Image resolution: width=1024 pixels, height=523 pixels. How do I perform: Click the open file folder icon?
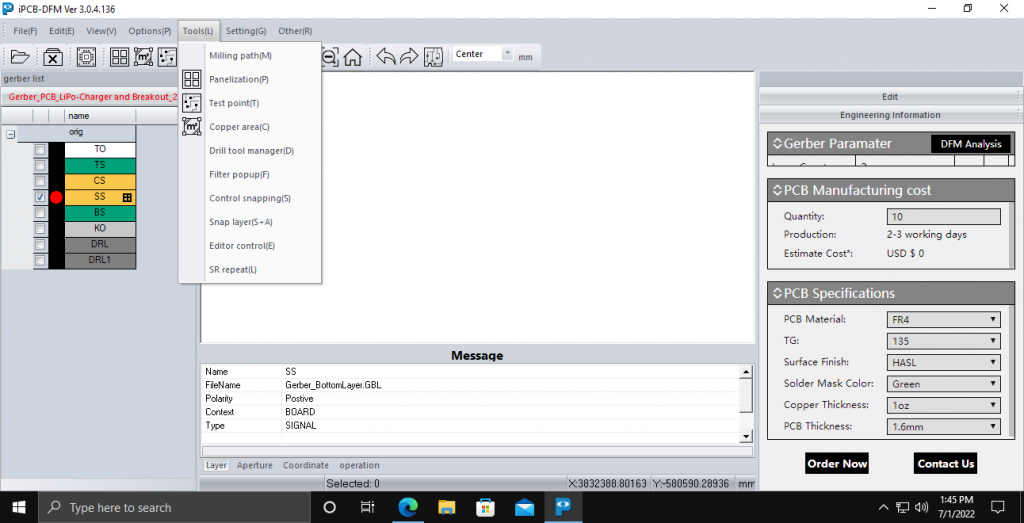pos(20,57)
